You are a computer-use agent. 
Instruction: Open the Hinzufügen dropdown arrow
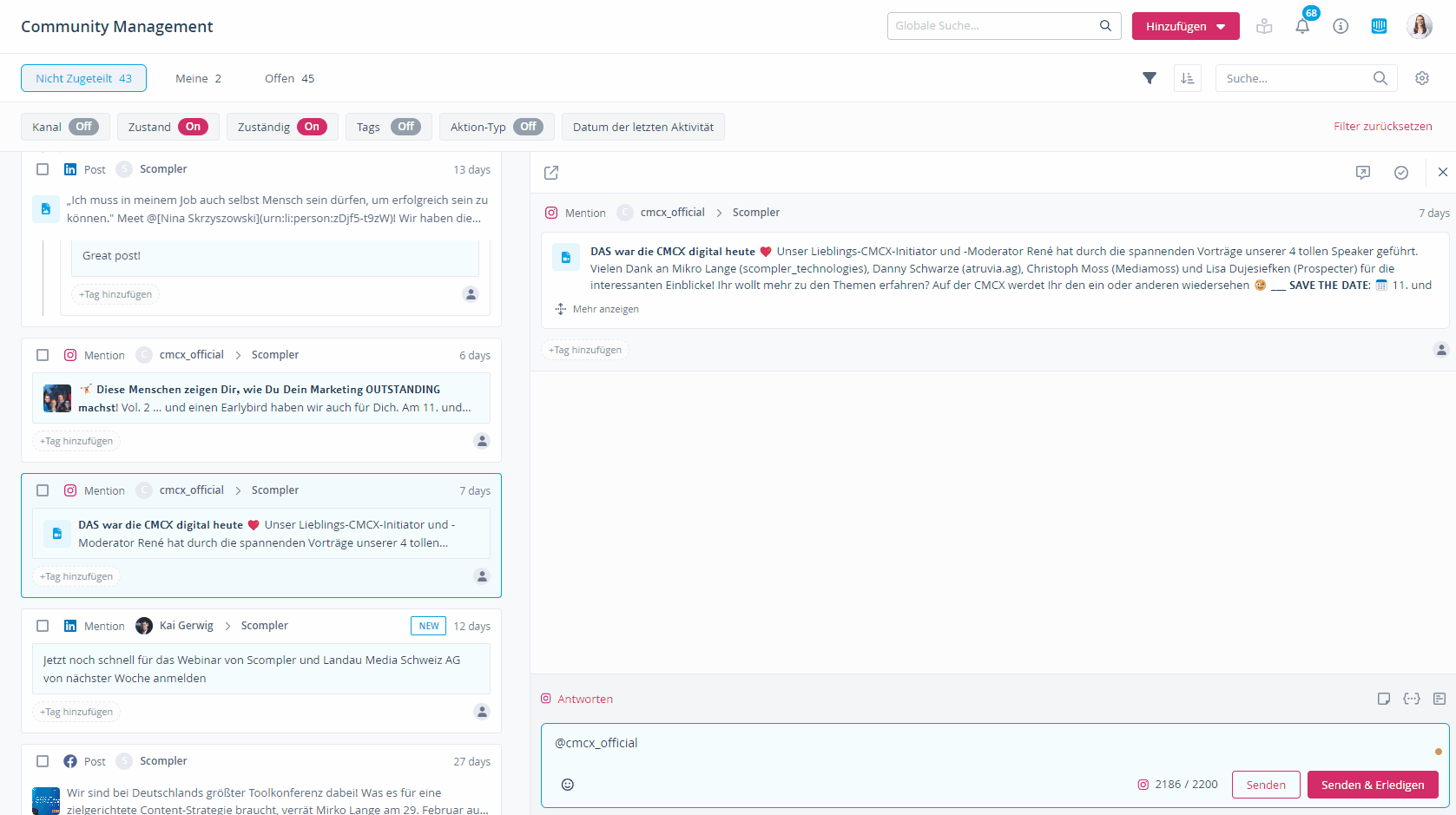[1219, 26]
